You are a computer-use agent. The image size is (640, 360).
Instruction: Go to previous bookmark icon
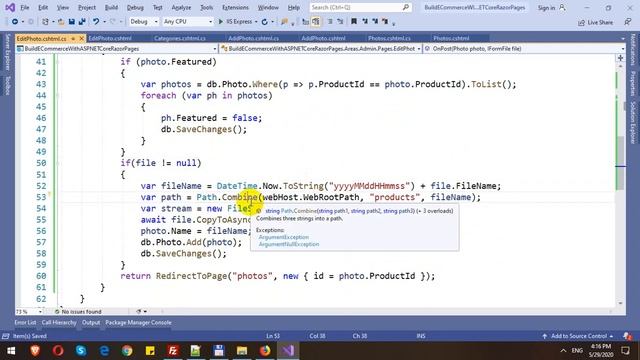[x=364, y=22]
